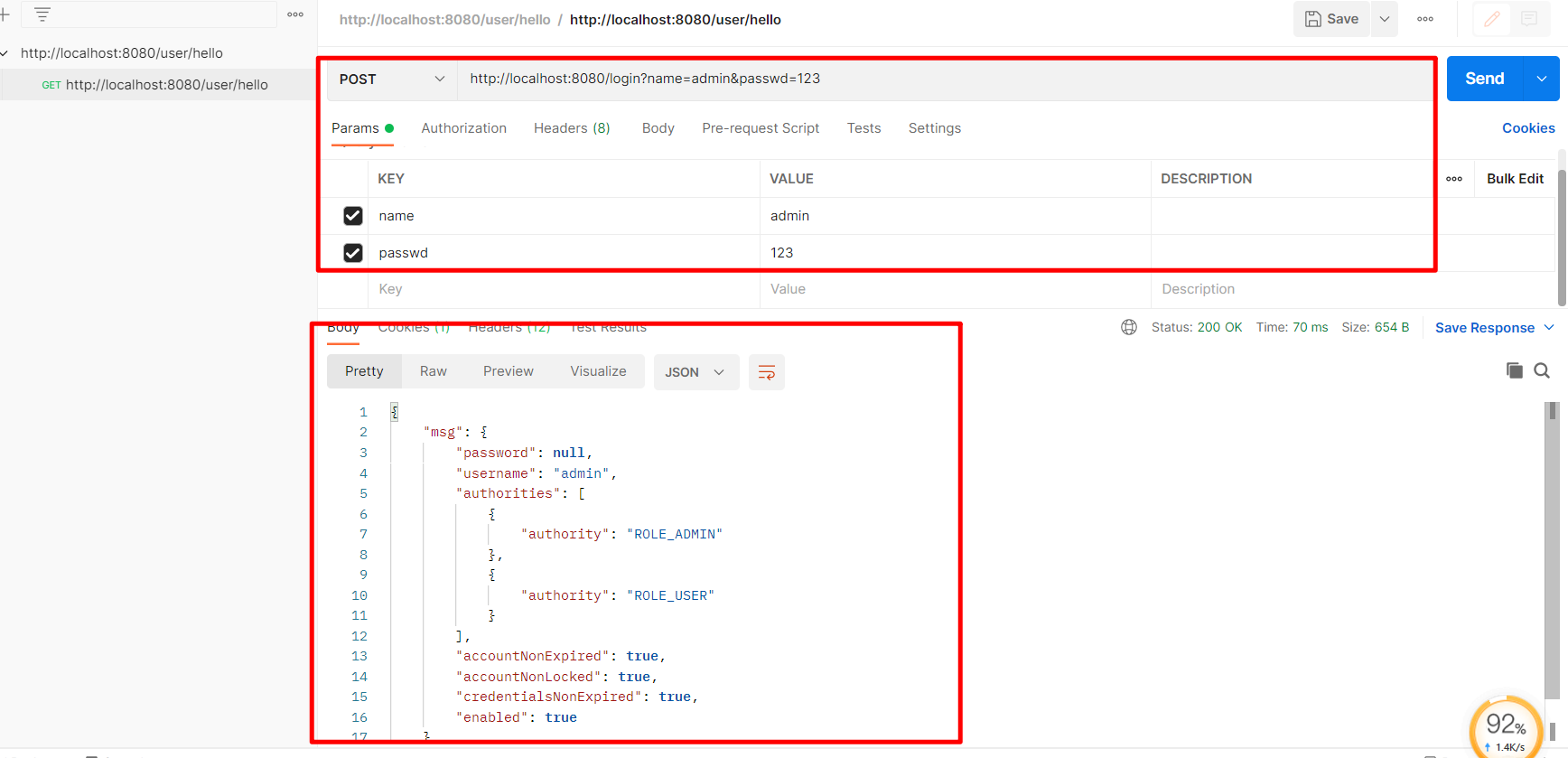Screen dimensions: 1568x758
Task: Click the passwd key cell
Action: click(x=564, y=253)
